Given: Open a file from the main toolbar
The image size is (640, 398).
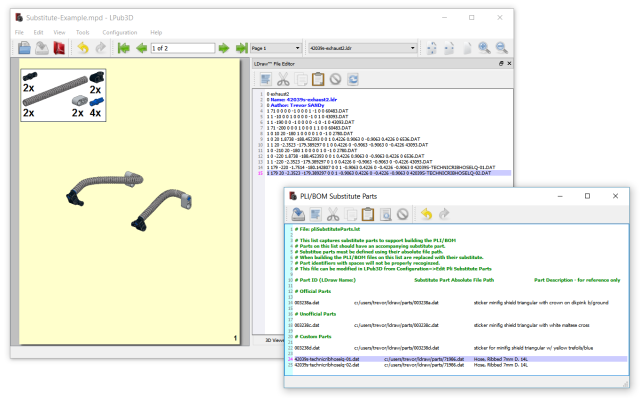Looking at the screenshot, I should 24,48.
